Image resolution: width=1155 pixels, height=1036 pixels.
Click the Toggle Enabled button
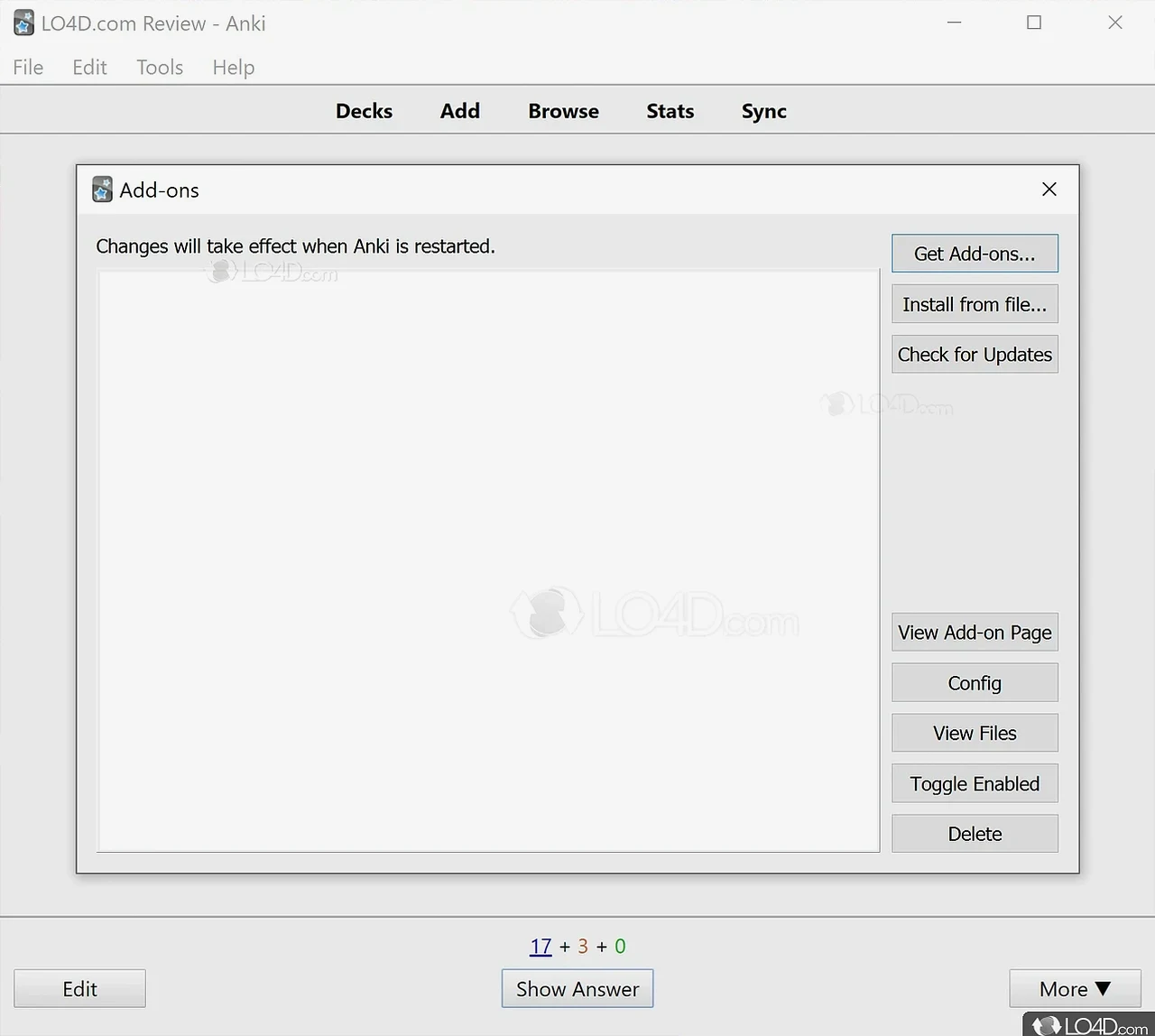[975, 783]
